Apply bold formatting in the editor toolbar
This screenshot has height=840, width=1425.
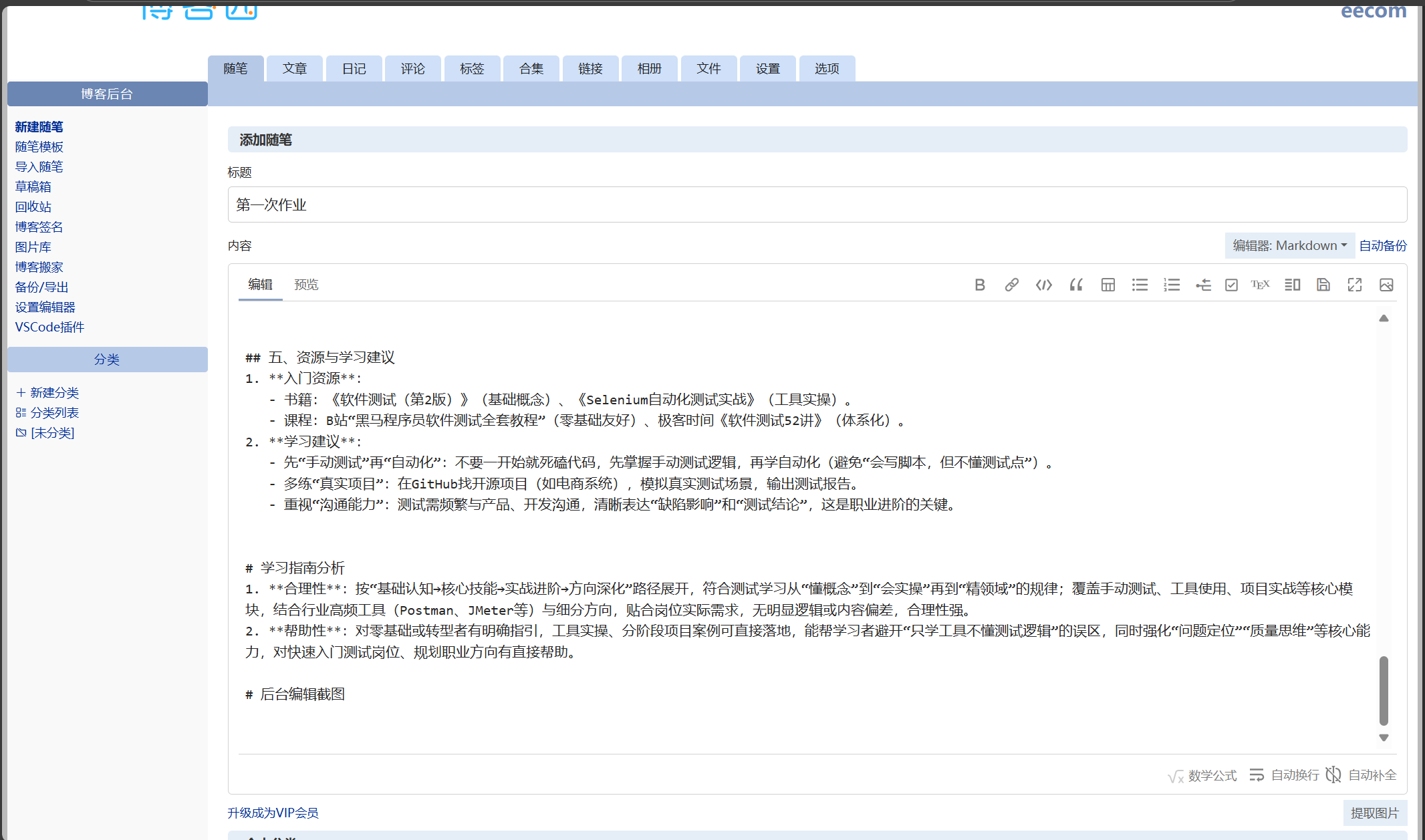[x=980, y=284]
